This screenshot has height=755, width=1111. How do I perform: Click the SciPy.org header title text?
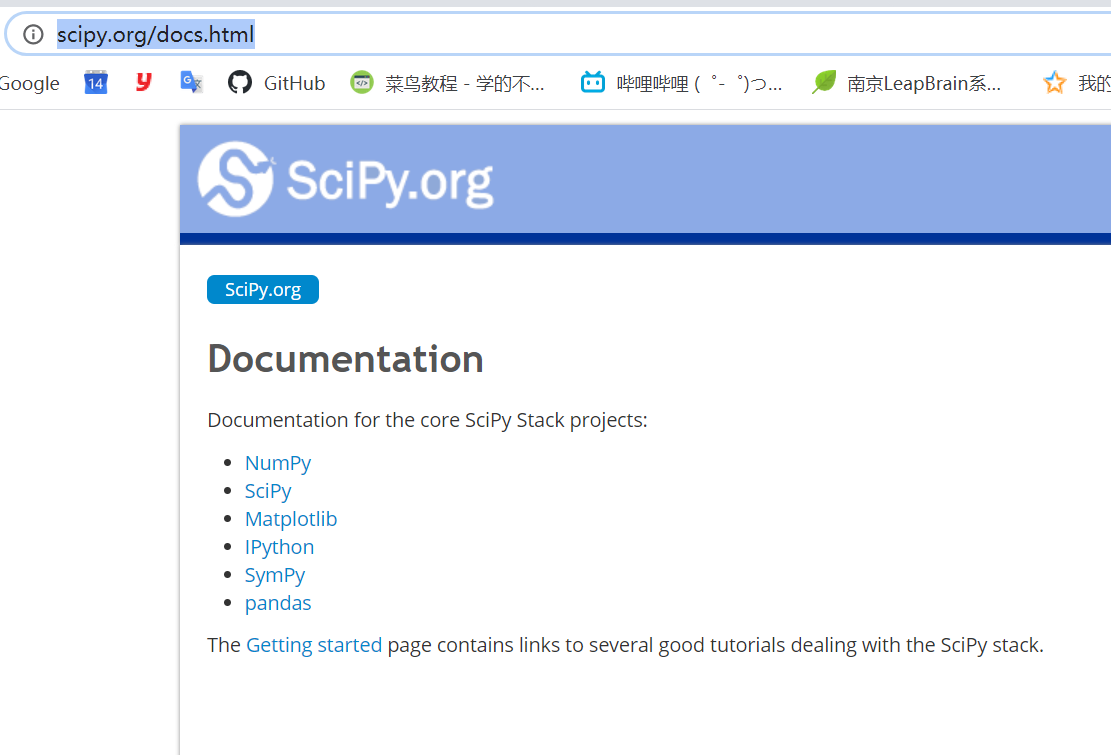tap(390, 182)
